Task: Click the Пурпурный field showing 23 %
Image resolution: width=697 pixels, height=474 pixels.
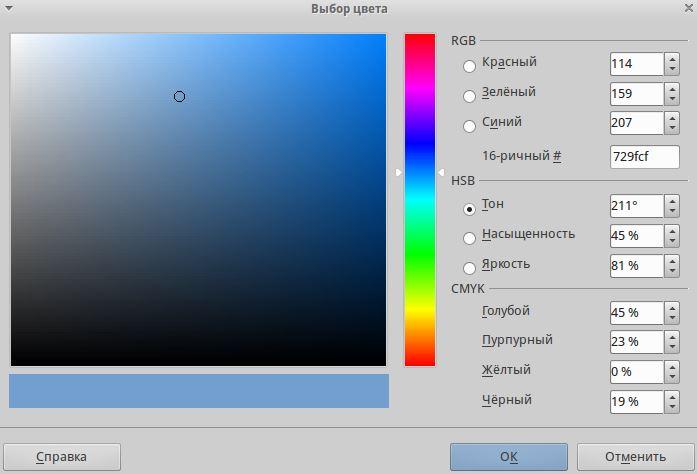Action: [x=637, y=342]
